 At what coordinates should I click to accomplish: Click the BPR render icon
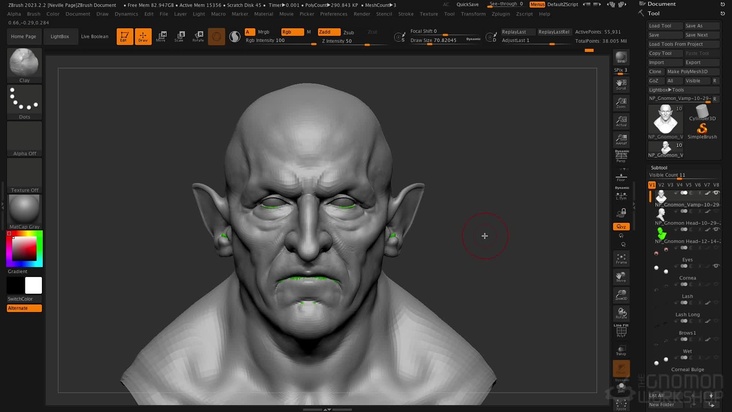tap(621, 57)
